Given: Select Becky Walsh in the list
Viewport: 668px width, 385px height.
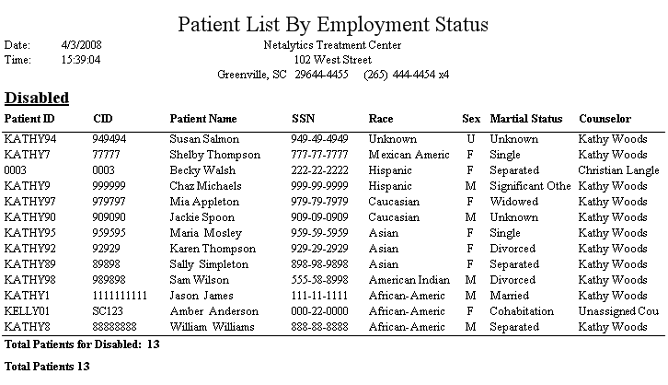Looking at the screenshot, I should point(202,170).
